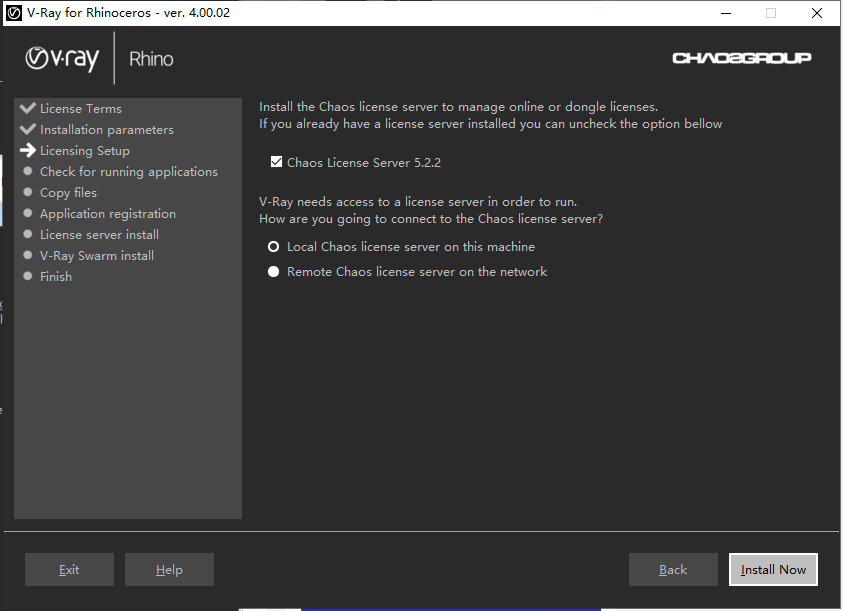Close the V-Ray installer window

coord(817,13)
